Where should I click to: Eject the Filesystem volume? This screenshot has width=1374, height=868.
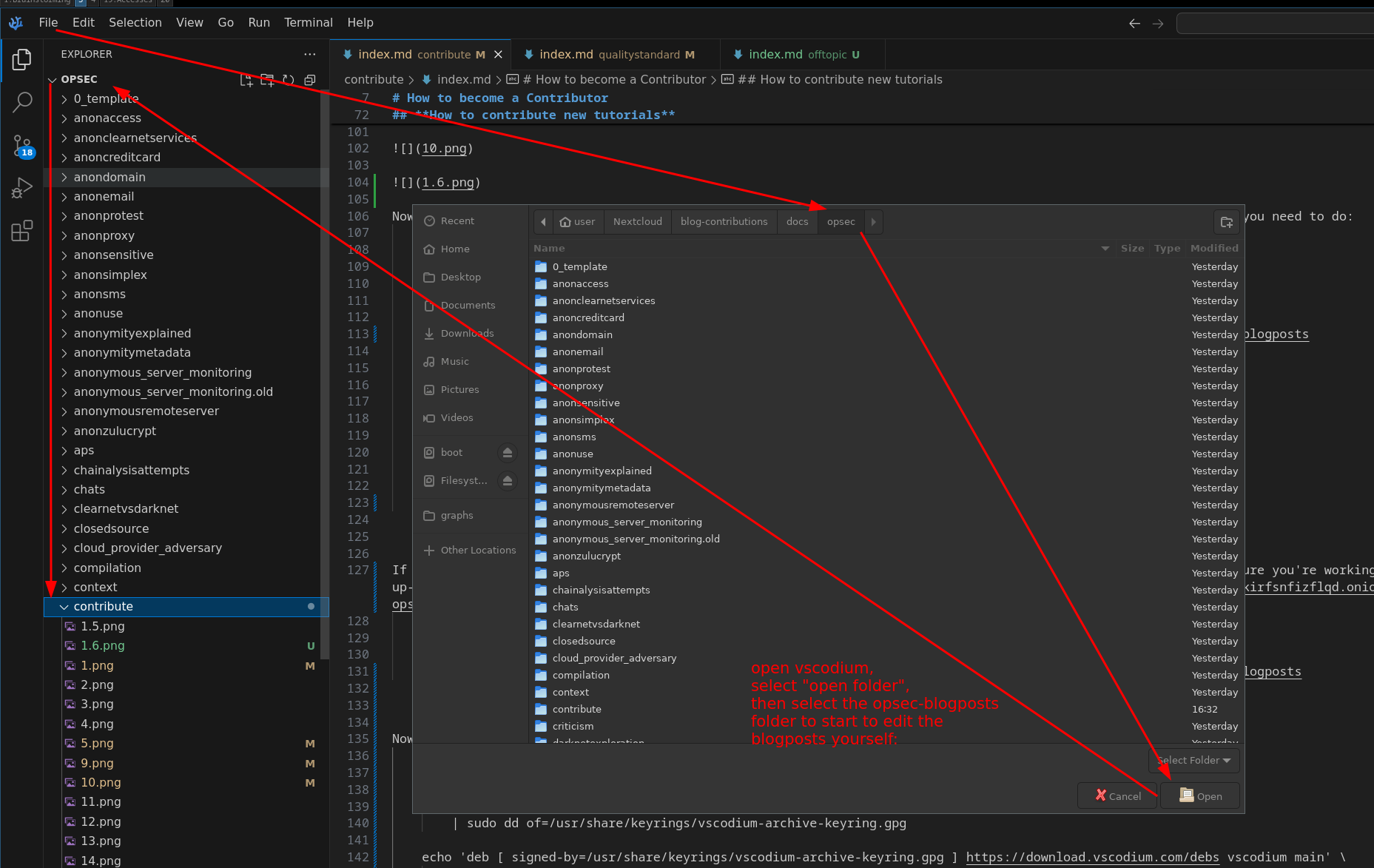pyautogui.click(x=507, y=481)
